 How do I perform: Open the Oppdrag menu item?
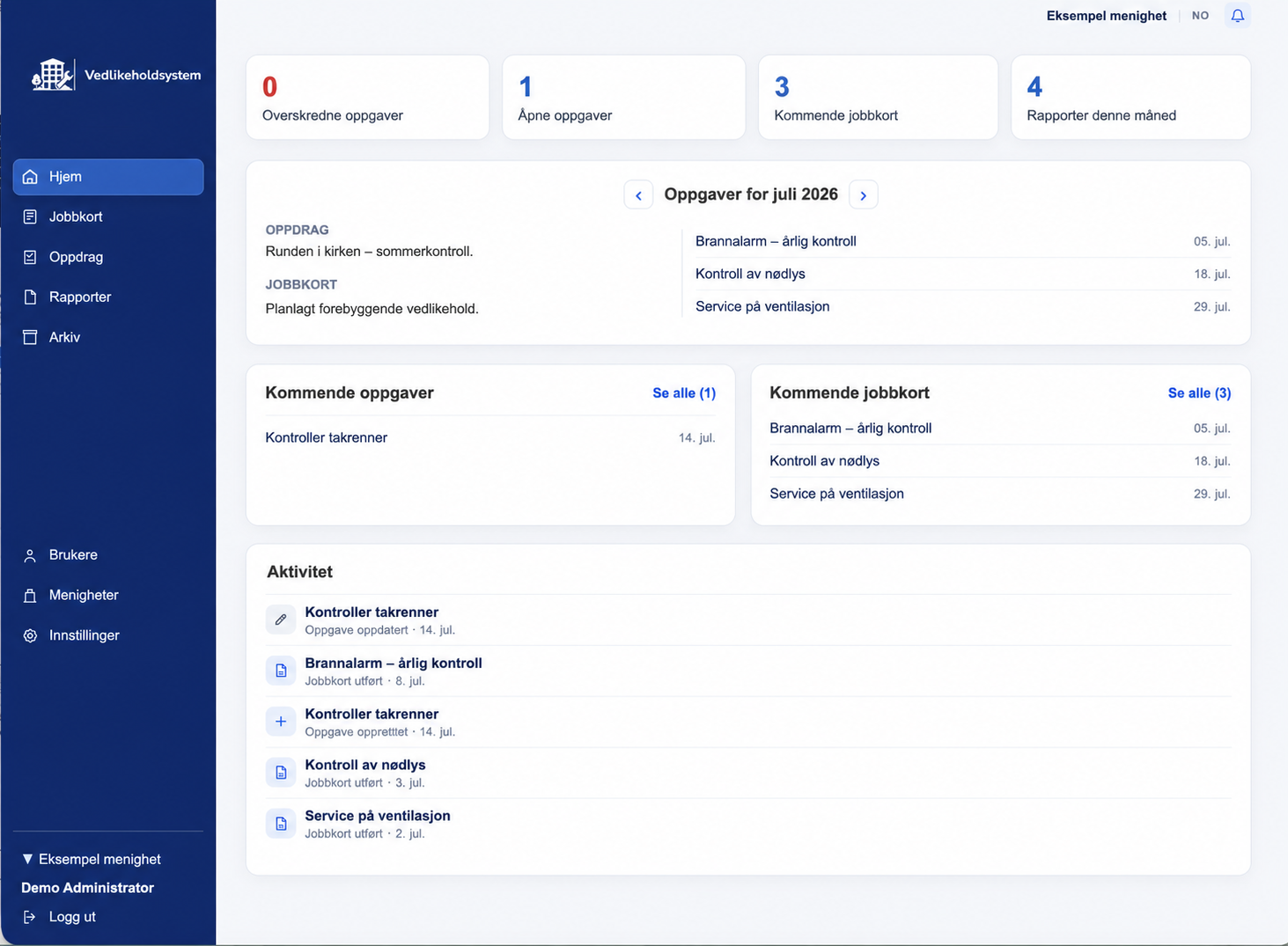pyautogui.click(x=108, y=257)
